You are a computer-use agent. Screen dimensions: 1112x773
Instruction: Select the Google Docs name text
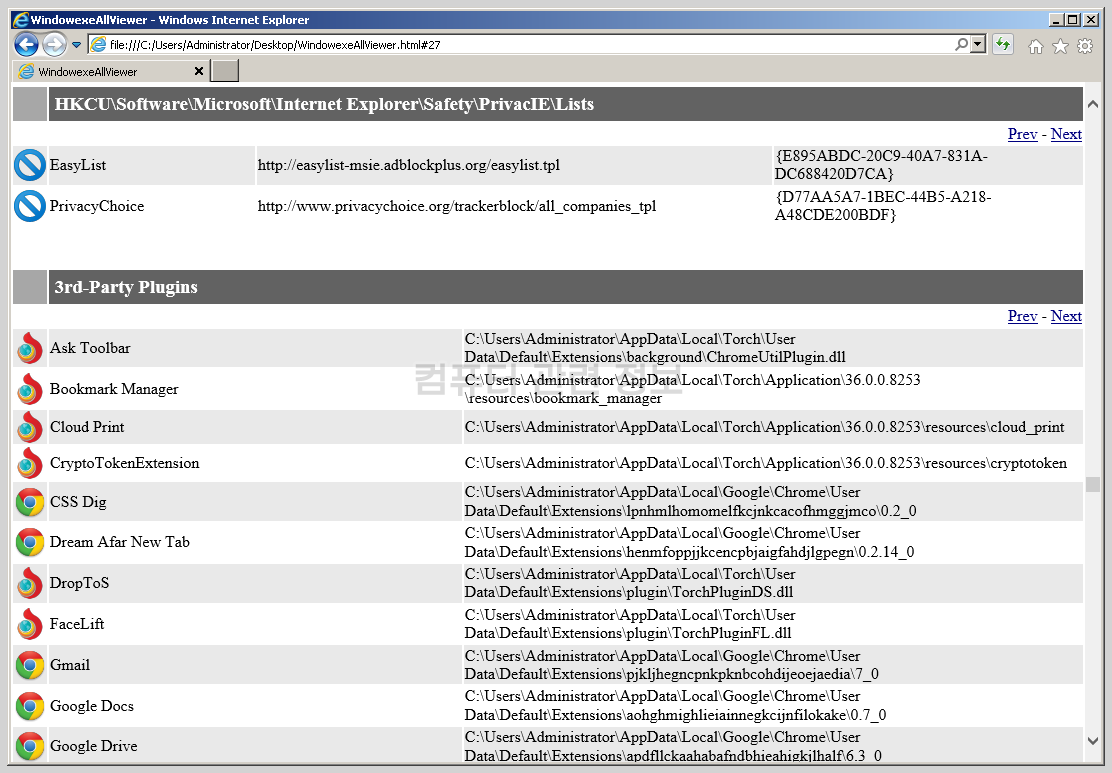91,706
